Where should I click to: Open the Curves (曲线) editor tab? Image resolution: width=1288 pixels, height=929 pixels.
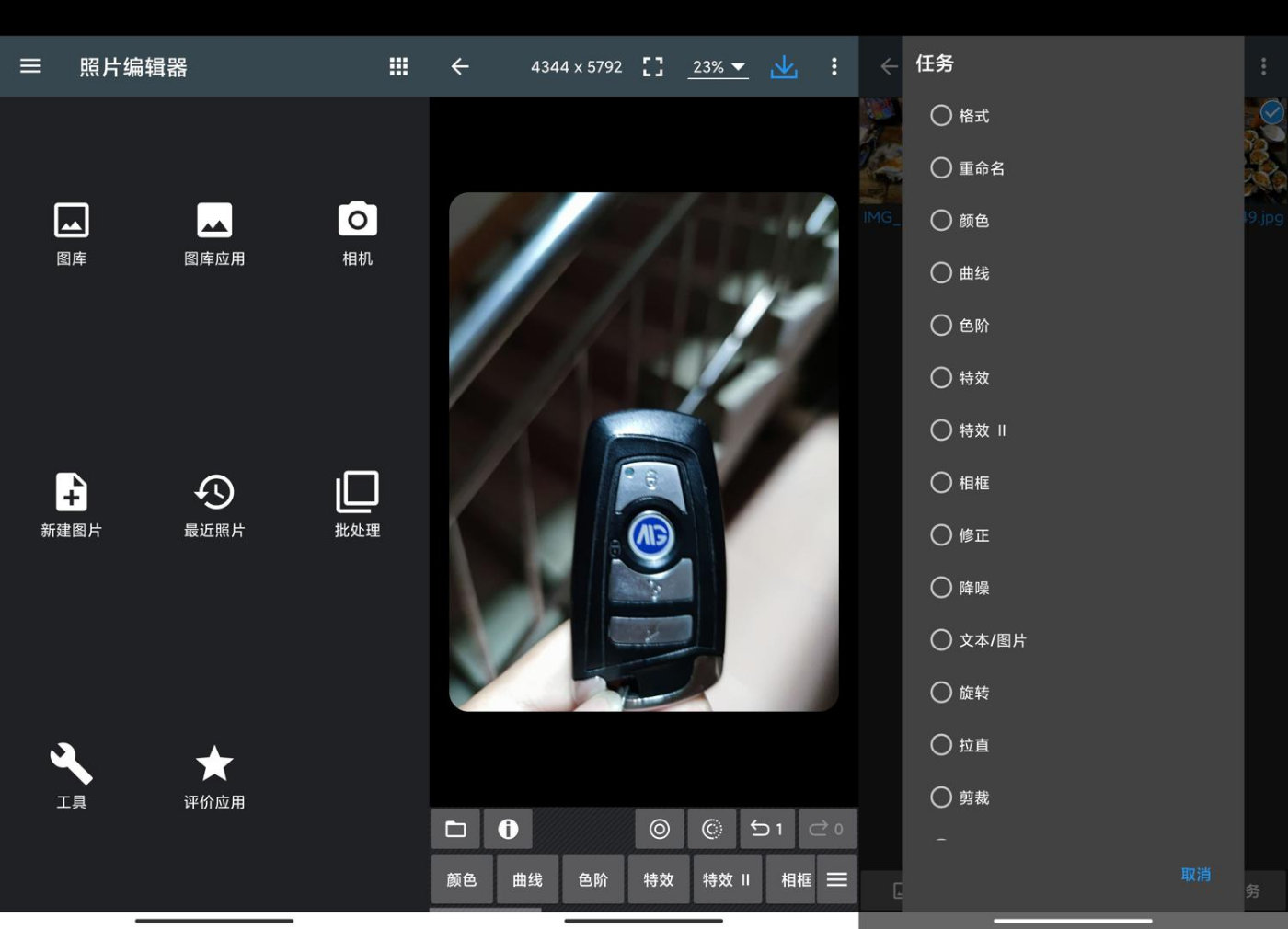[527, 879]
